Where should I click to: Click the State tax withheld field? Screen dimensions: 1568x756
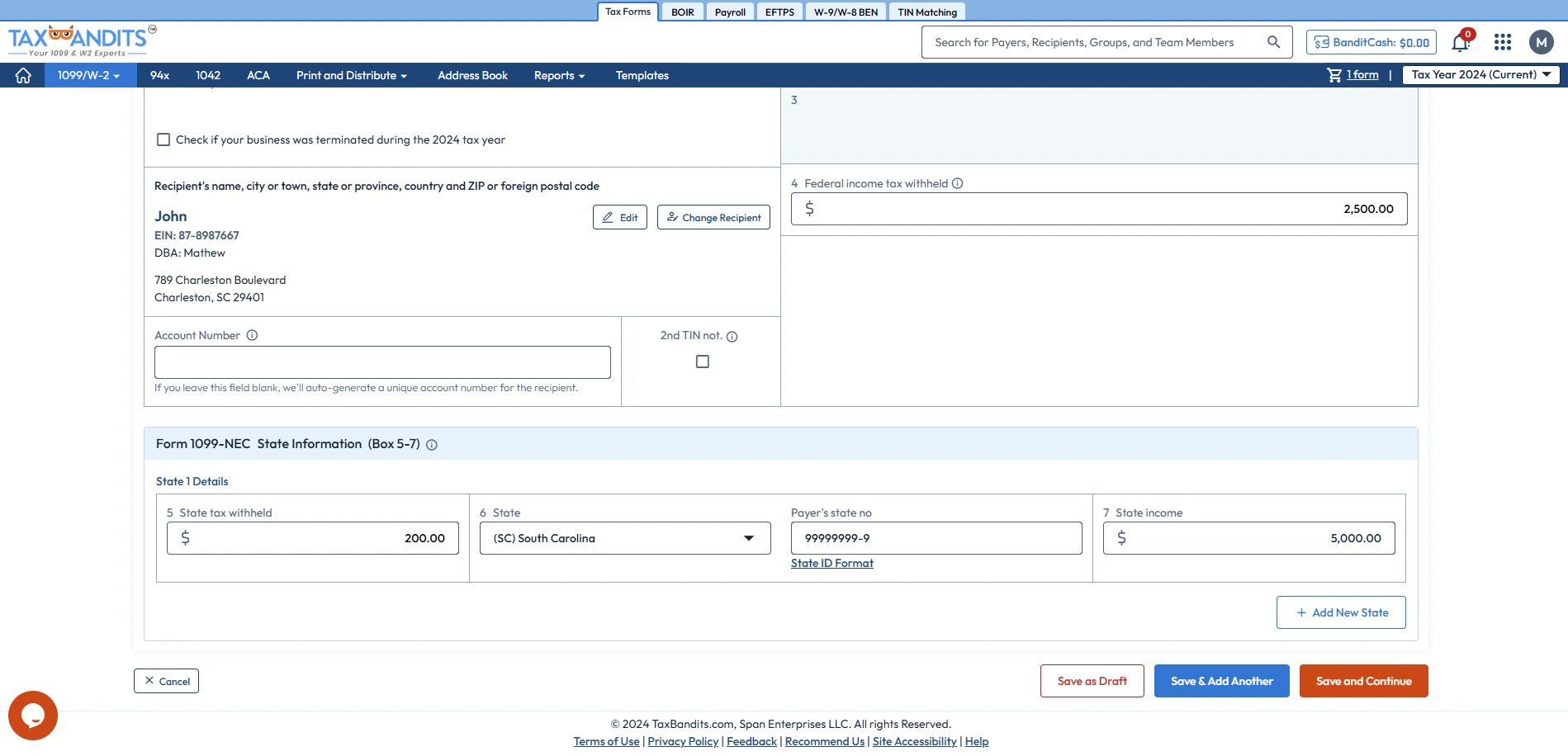[312, 538]
